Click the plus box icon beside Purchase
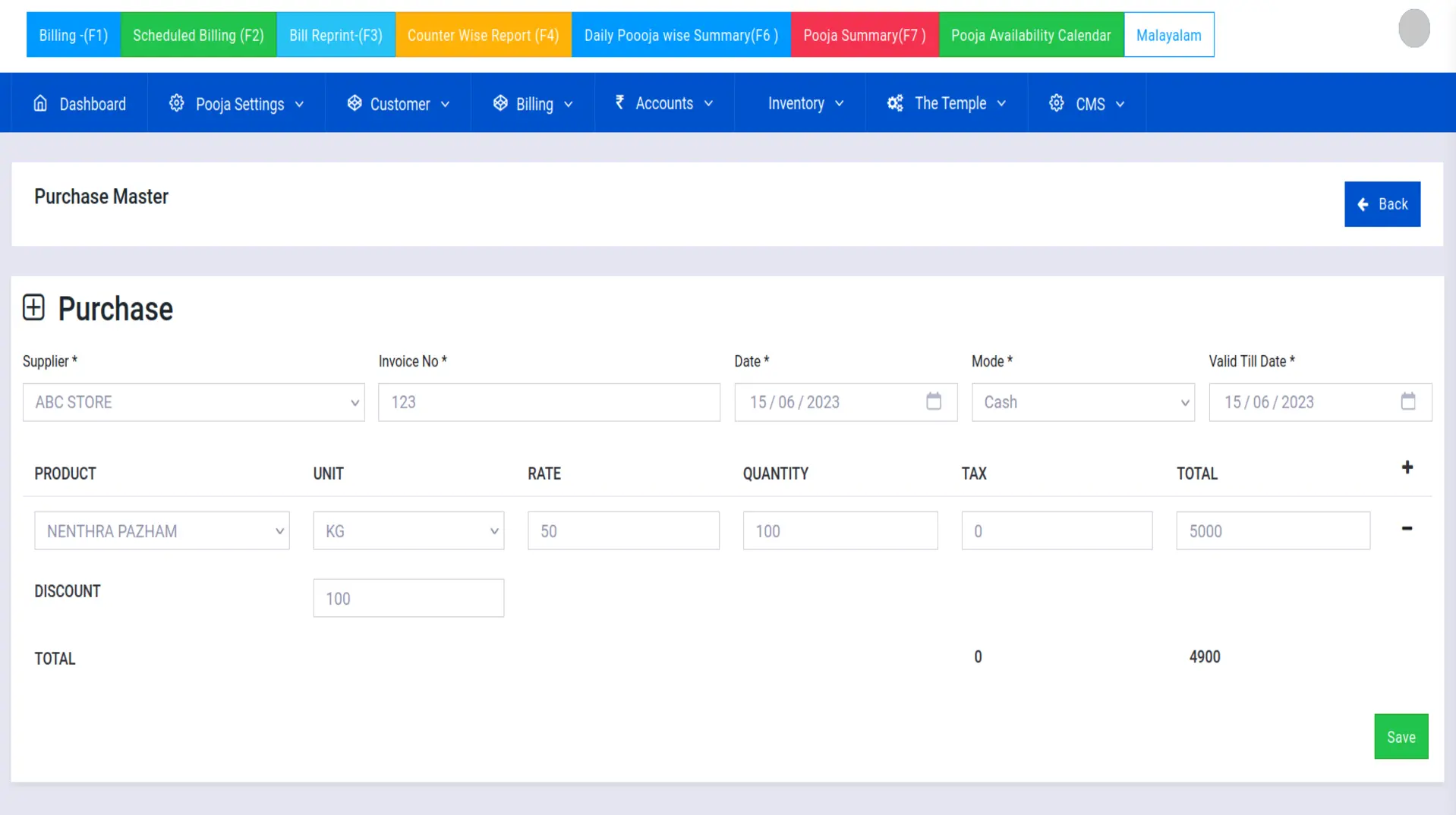This screenshot has height=815, width=1456. tap(33, 307)
